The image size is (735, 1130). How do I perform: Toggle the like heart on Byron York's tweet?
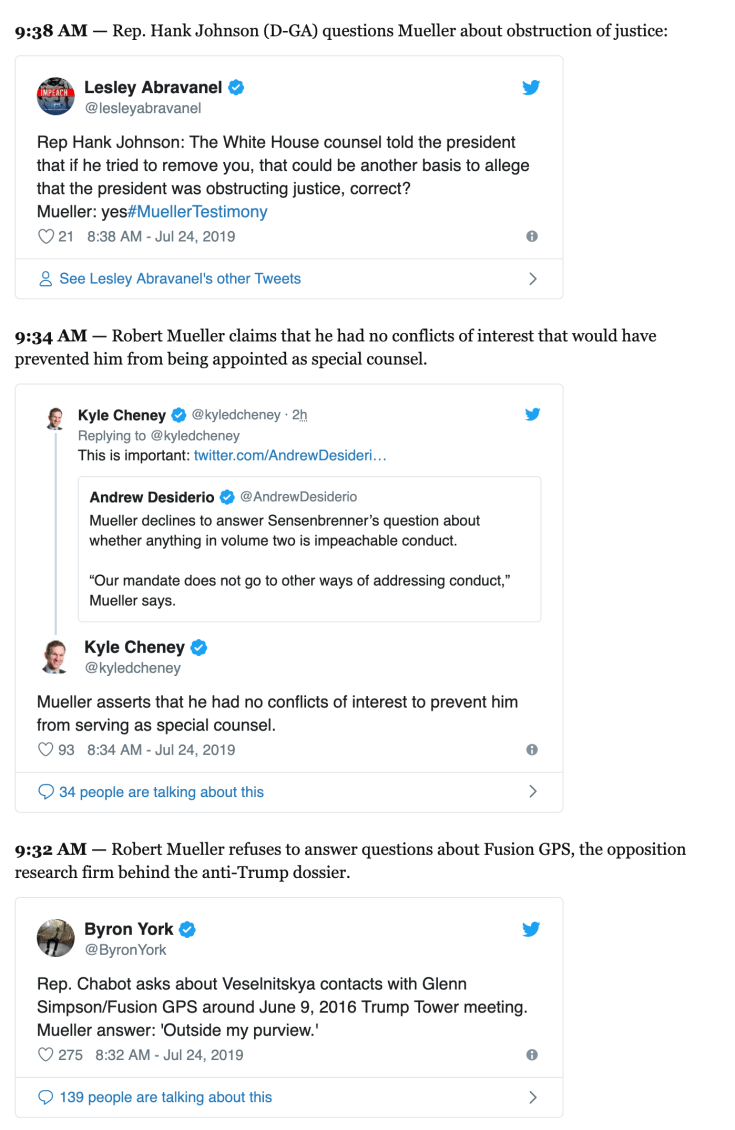[x=46, y=1054]
